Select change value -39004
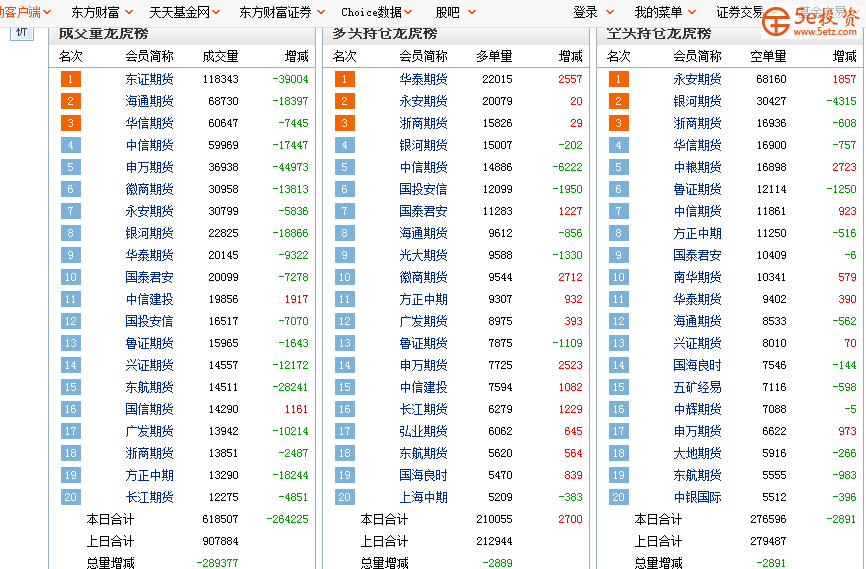The height and width of the screenshot is (569, 866). tap(290, 79)
